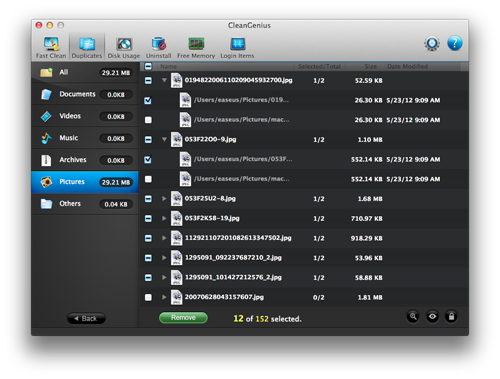This screenshot has width=500, height=379.
Task: Click the 1.81 MB size value
Action: coord(370,297)
